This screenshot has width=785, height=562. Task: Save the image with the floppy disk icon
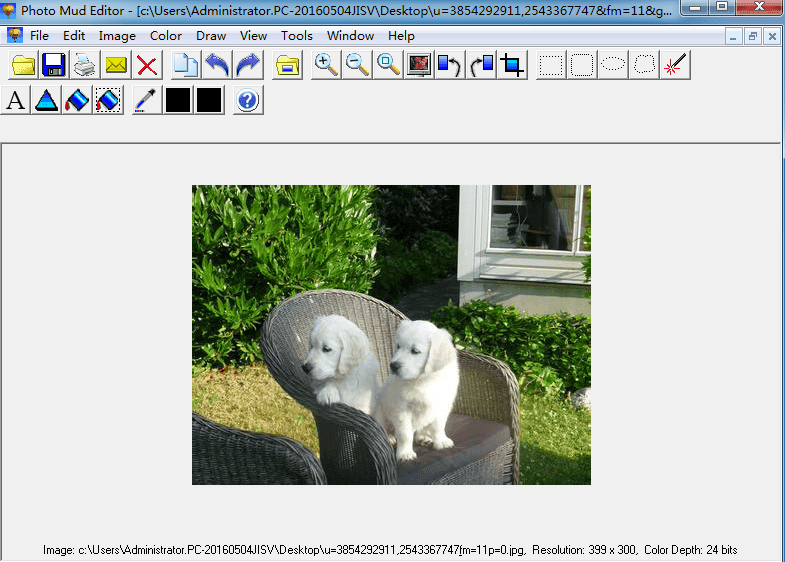(x=54, y=66)
